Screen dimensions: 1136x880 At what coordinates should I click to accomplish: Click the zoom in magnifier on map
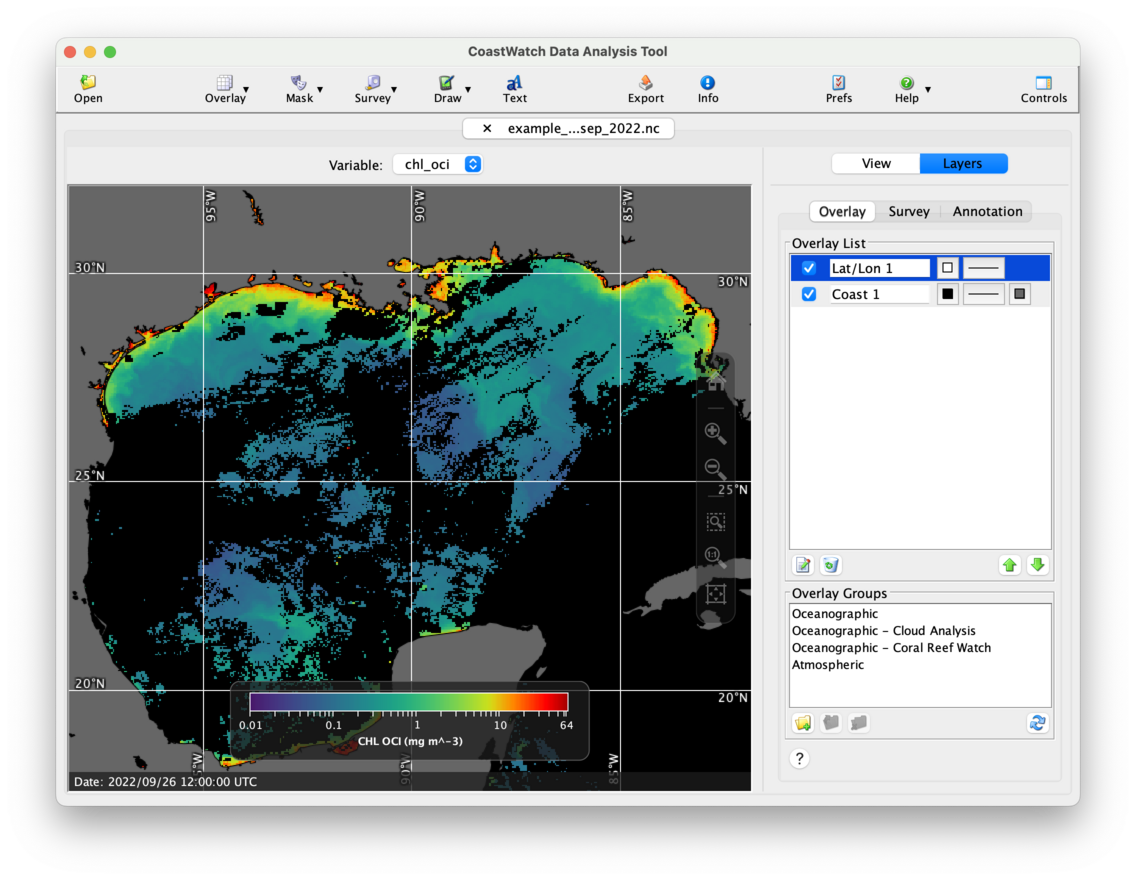click(715, 433)
